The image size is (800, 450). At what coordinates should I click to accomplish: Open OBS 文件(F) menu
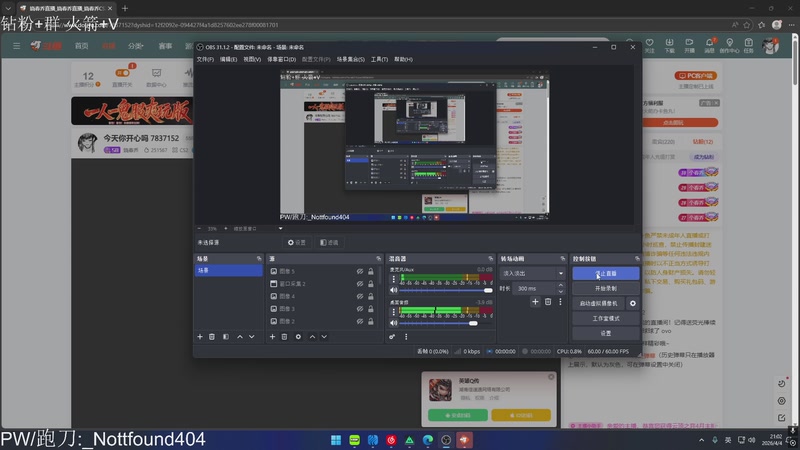(205, 59)
